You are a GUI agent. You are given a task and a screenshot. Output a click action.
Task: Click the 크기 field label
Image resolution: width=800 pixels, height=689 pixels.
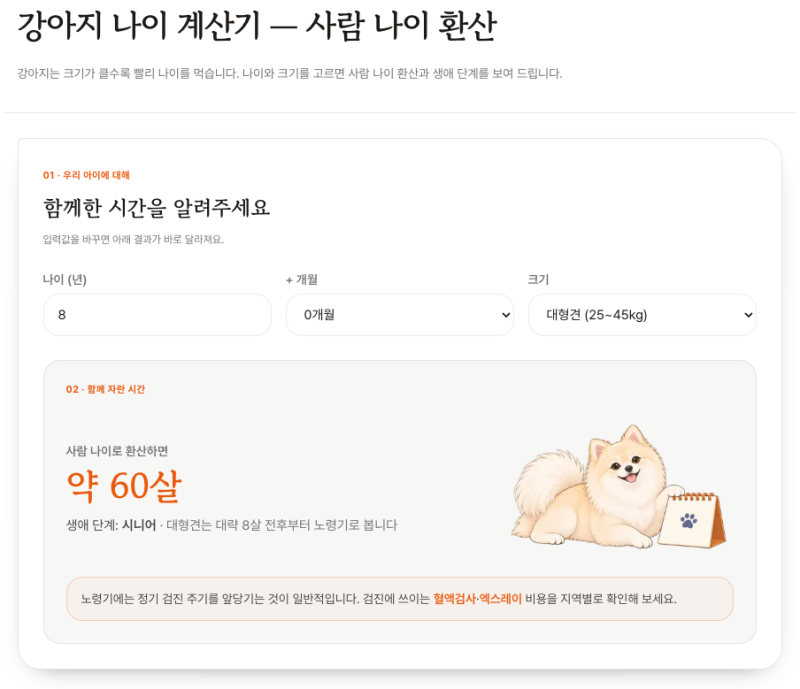[x=538, y=280]
